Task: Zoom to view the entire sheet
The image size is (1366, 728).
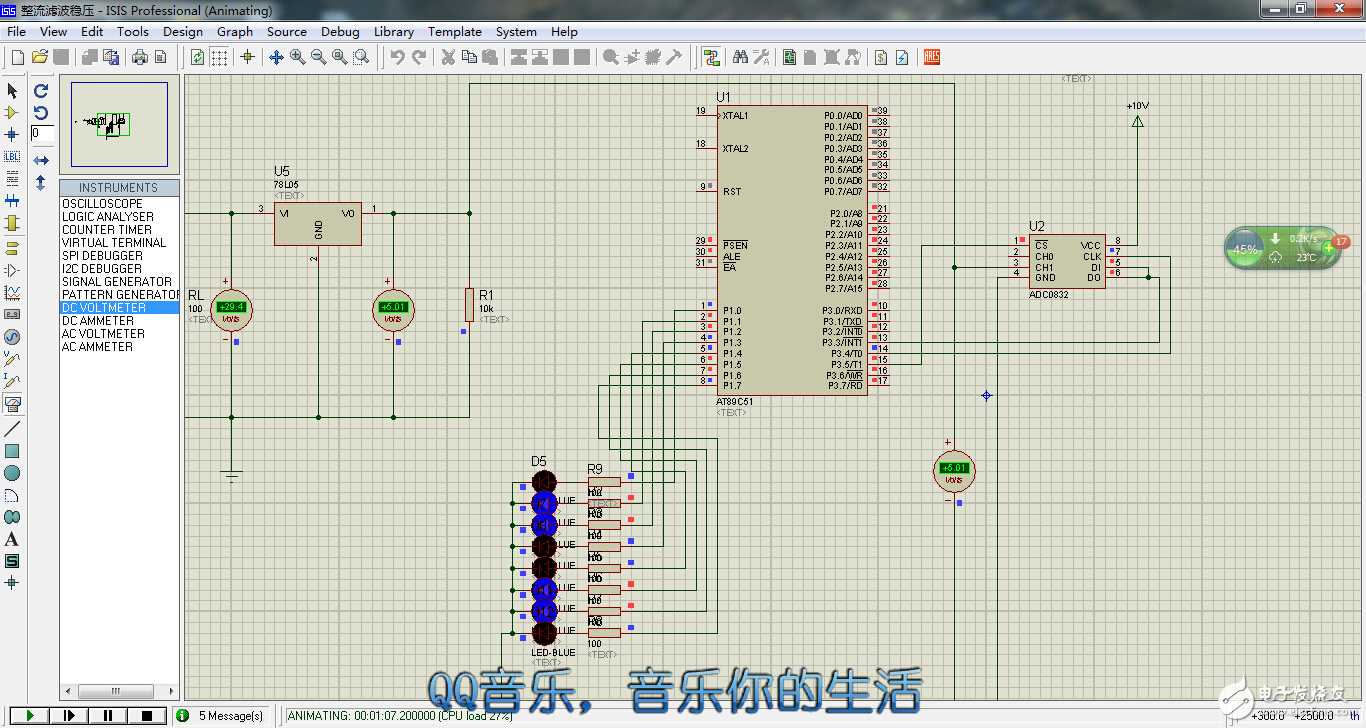Action: click(340, 57)
